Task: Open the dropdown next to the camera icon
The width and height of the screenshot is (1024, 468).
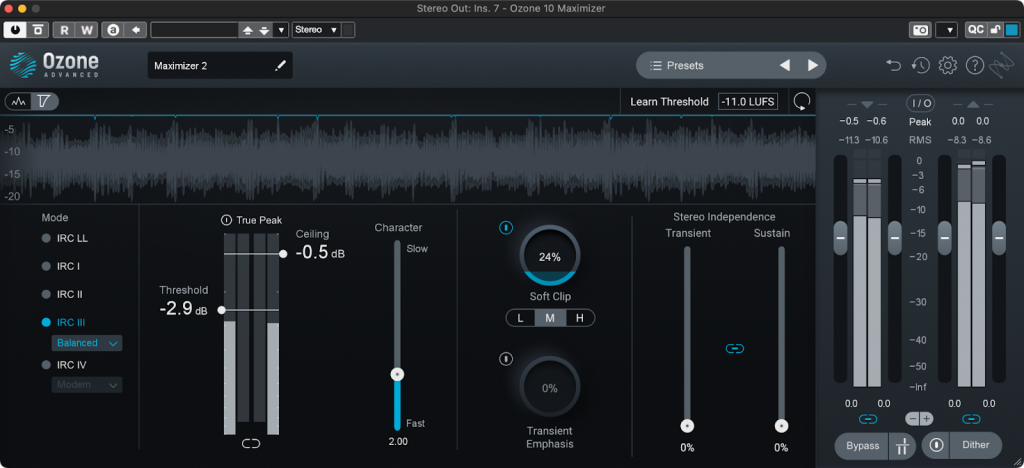Action: coord(947,29)
